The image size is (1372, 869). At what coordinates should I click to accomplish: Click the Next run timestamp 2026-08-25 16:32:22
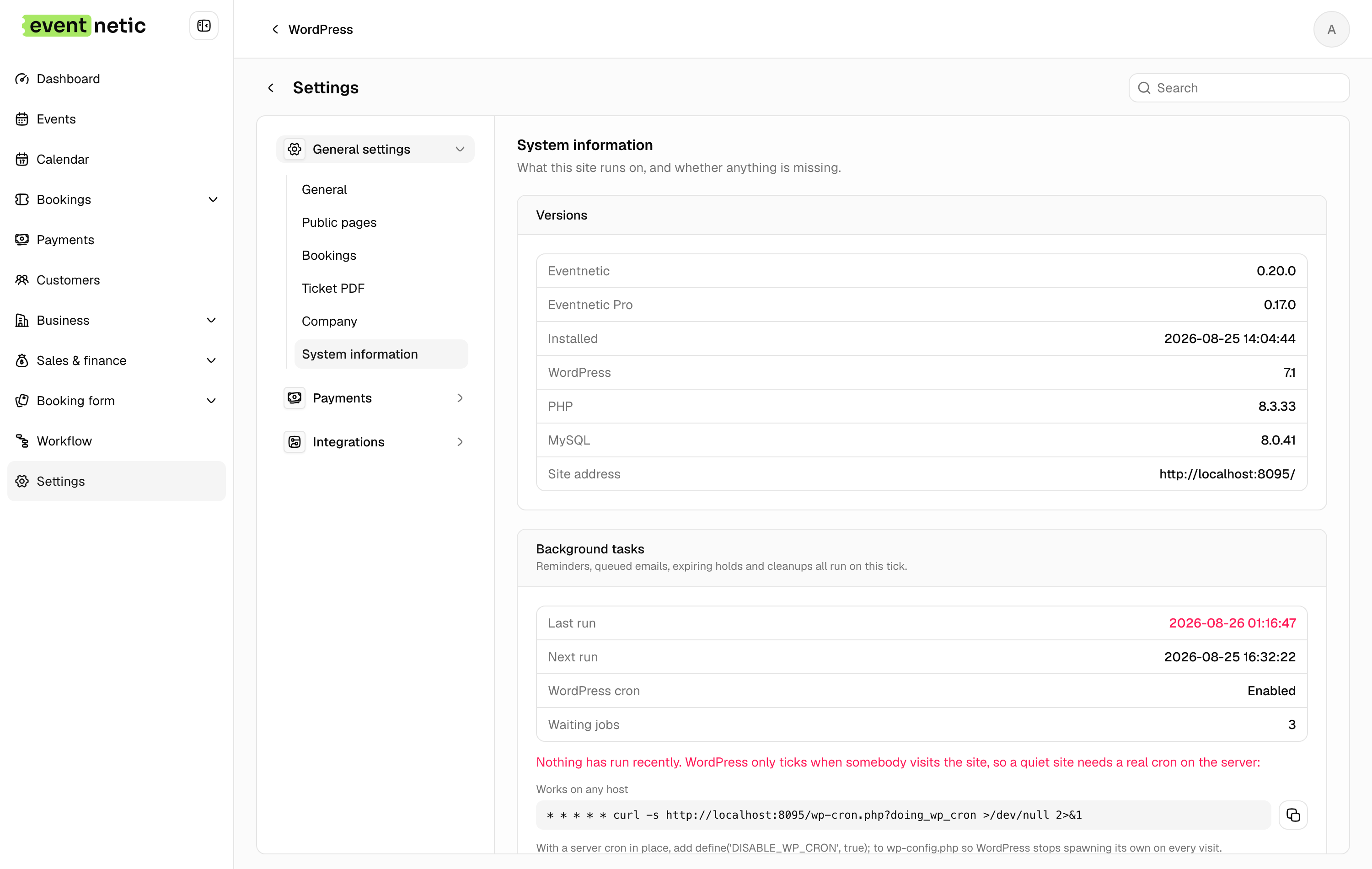[1230, 657]
